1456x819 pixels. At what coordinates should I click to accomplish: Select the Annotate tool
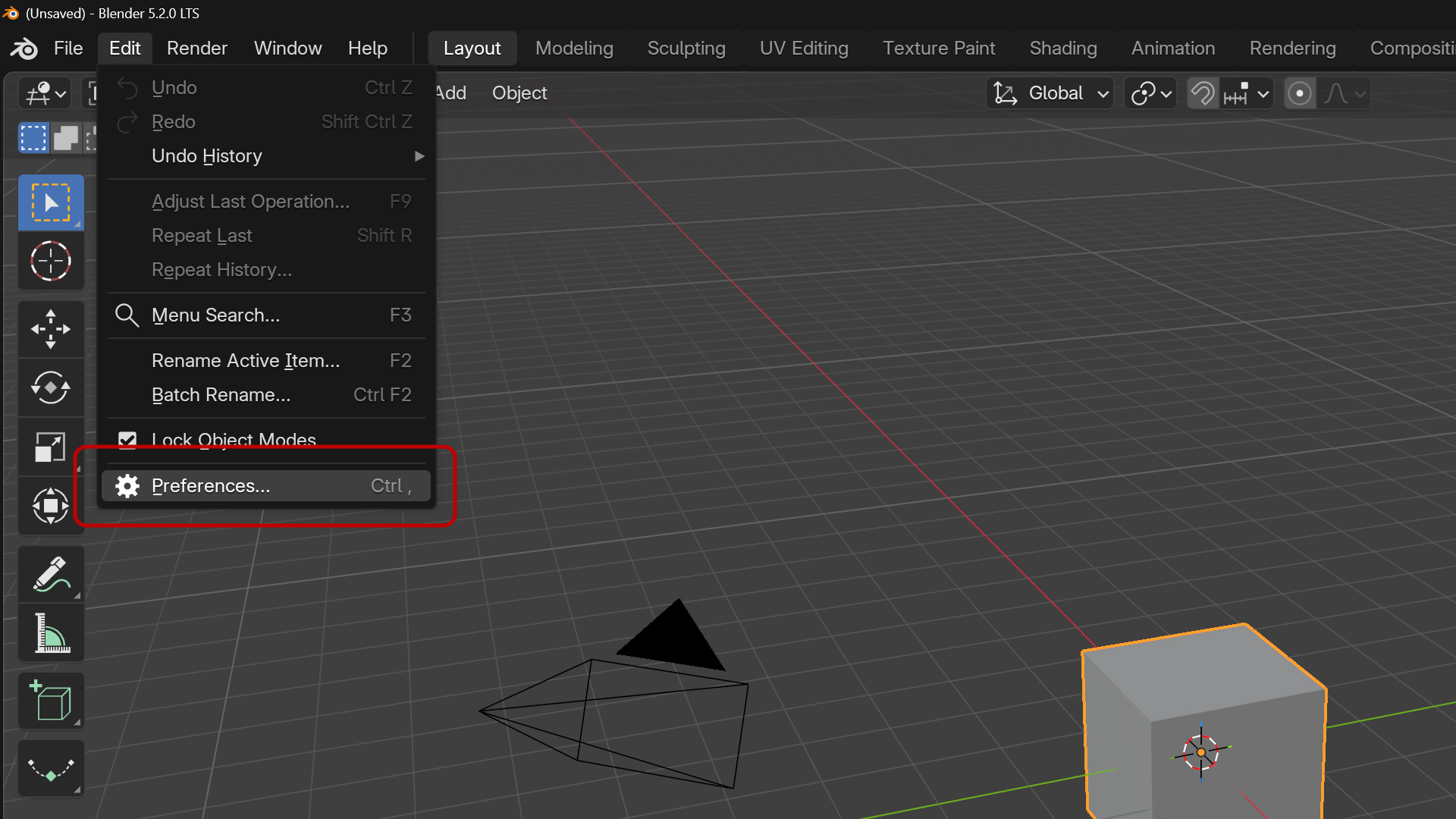(51, 574)
